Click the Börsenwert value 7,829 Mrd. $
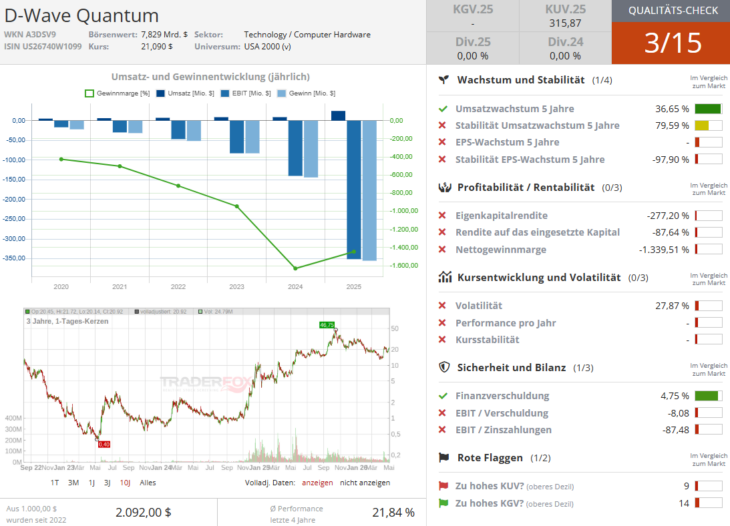730x526 pixels. pos(164,34)
